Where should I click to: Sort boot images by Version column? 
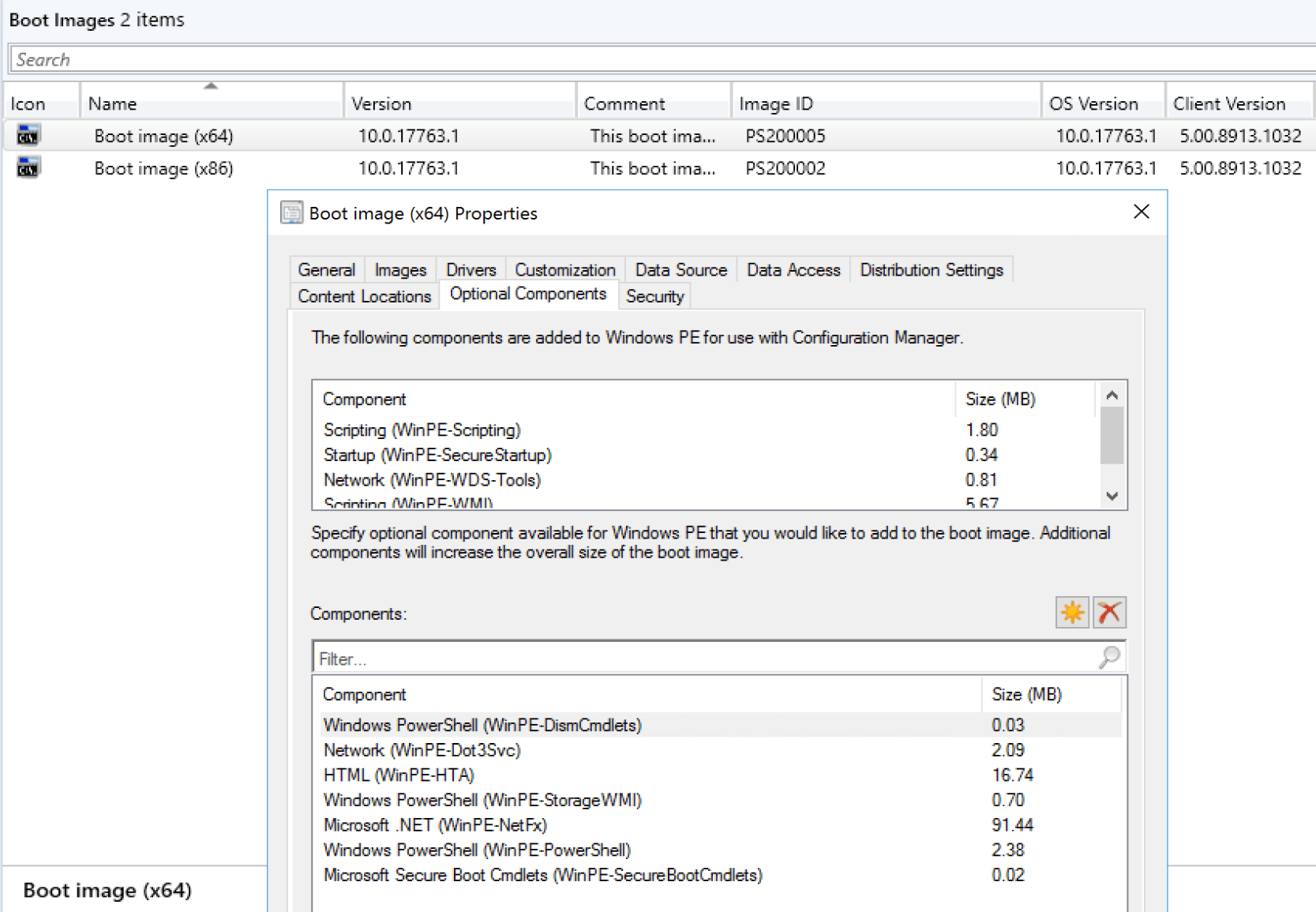(x=381, y=103)
